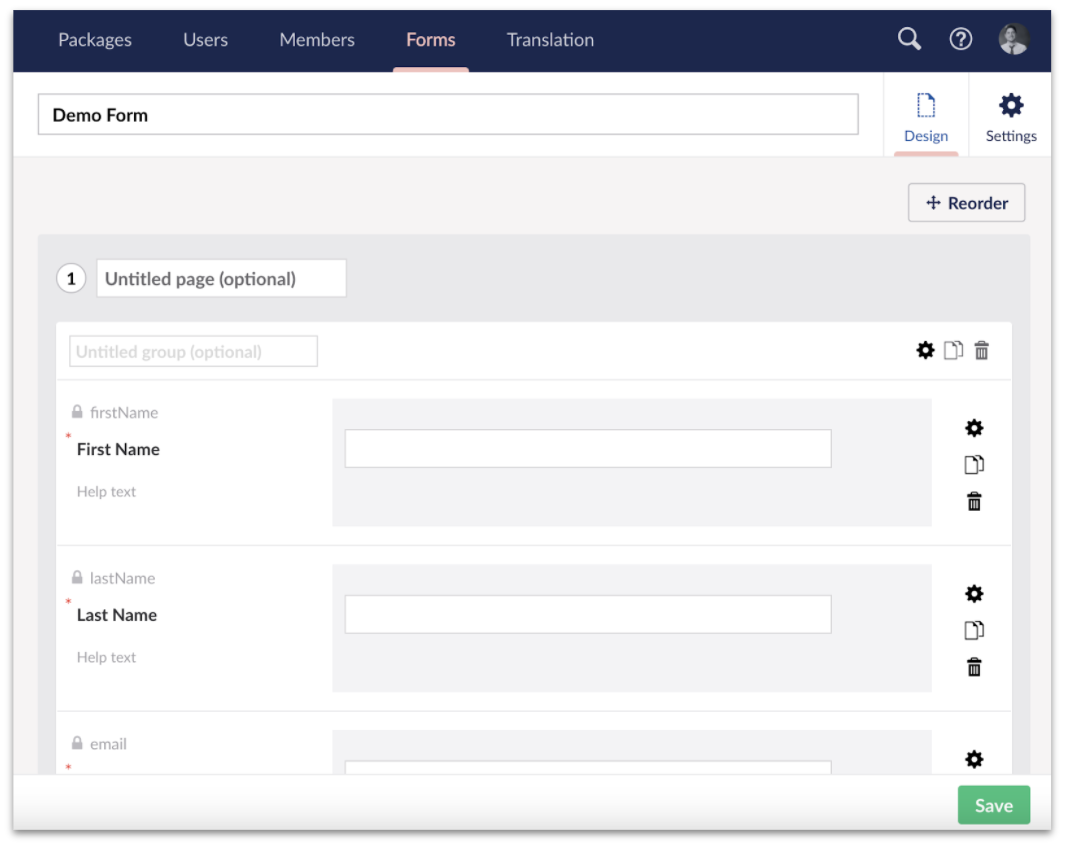This screenshot has height=850, width=1070.
Task: Unlock the firstName alias
Action: coord(77,412)
